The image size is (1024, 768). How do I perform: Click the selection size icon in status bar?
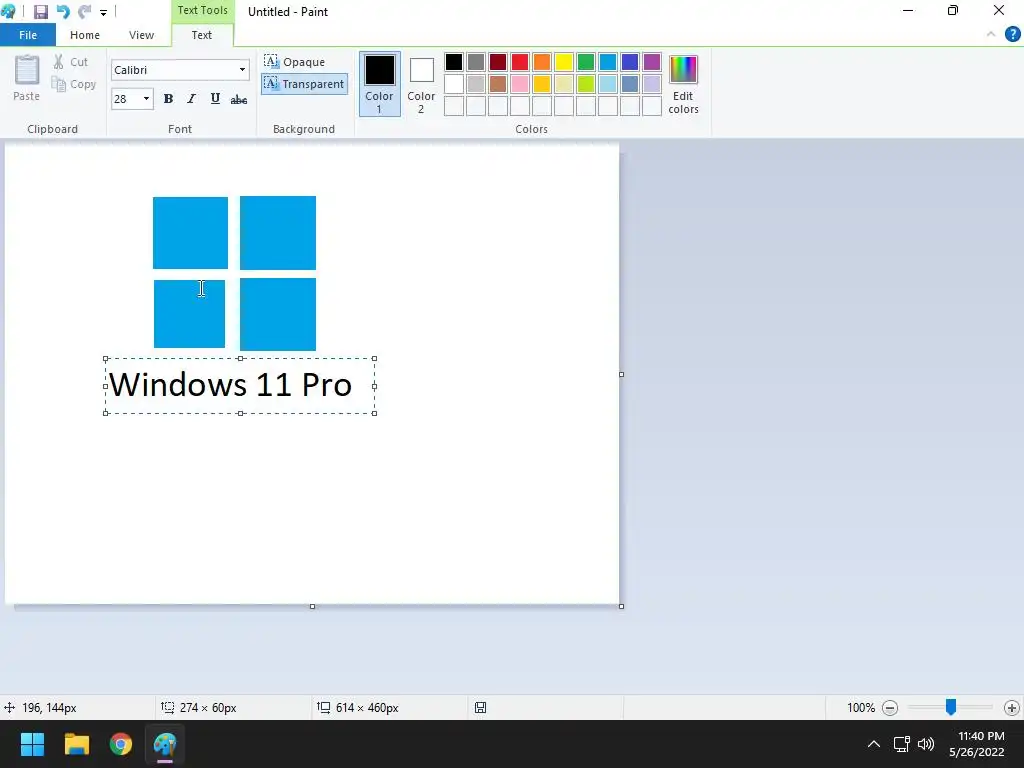168,707
